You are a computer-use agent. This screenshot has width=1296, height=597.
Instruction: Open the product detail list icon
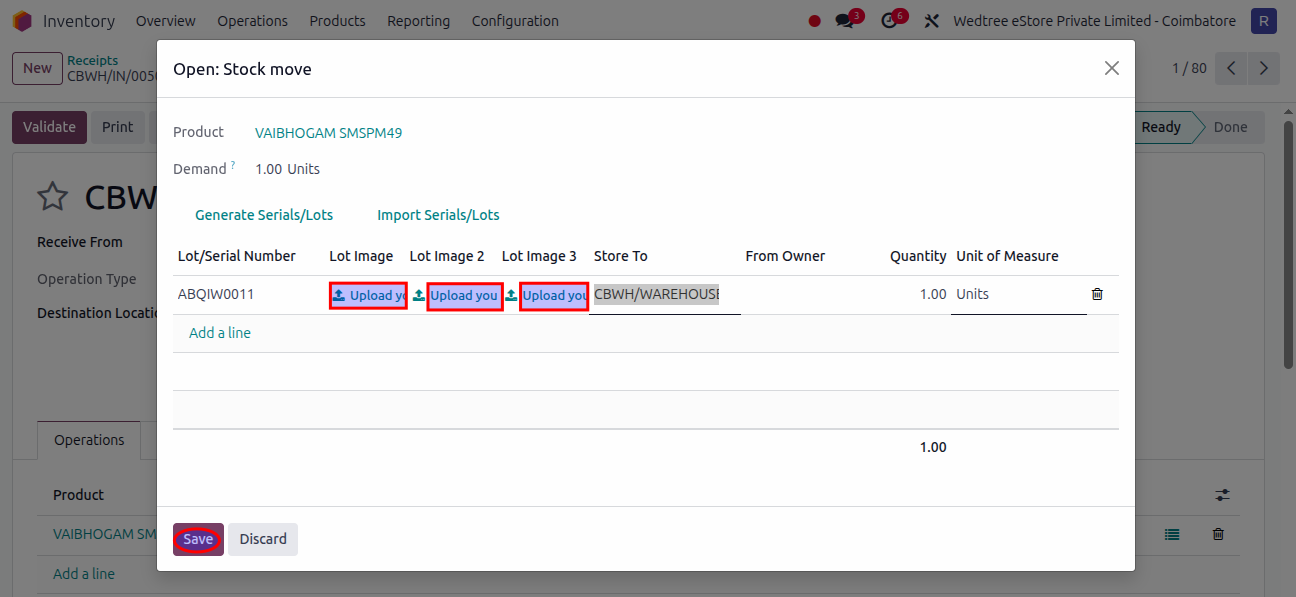point(1172,535)
